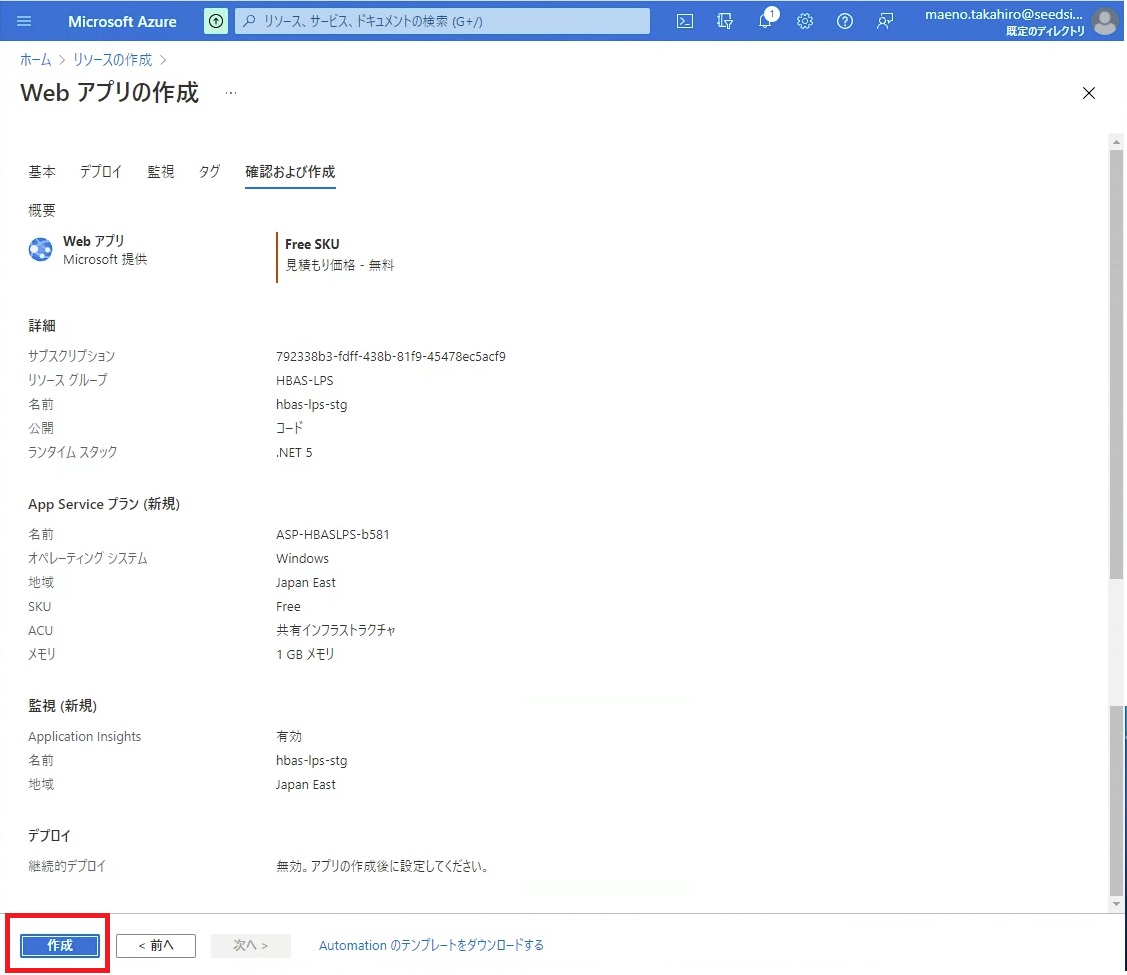Focus the Azure resource search box
The image size is (1127, 975).
point(442,21)
